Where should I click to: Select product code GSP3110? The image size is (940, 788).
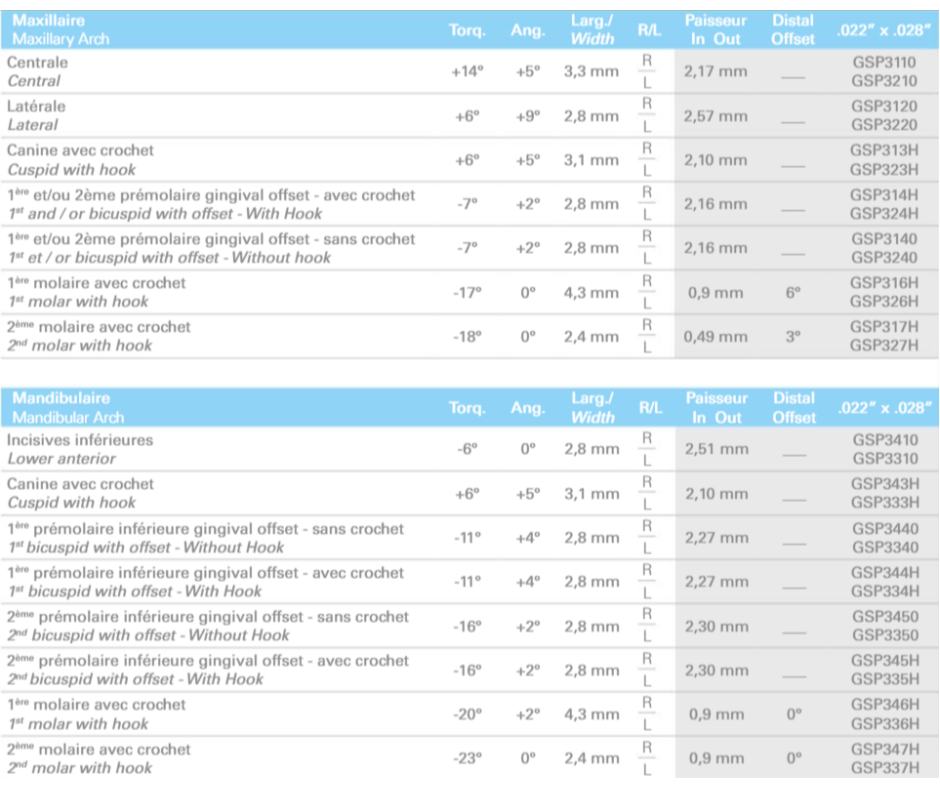[x=884, y=62]
